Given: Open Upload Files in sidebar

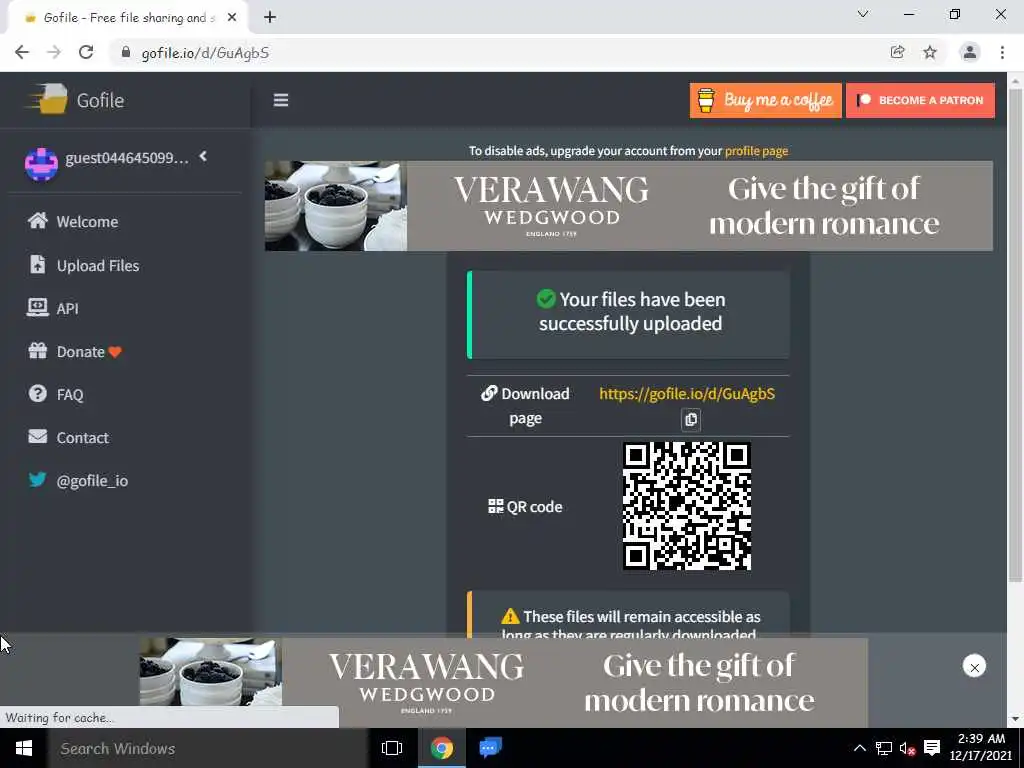Looking at the screenshot, I should pyautogui.click(x=84, y=265).
